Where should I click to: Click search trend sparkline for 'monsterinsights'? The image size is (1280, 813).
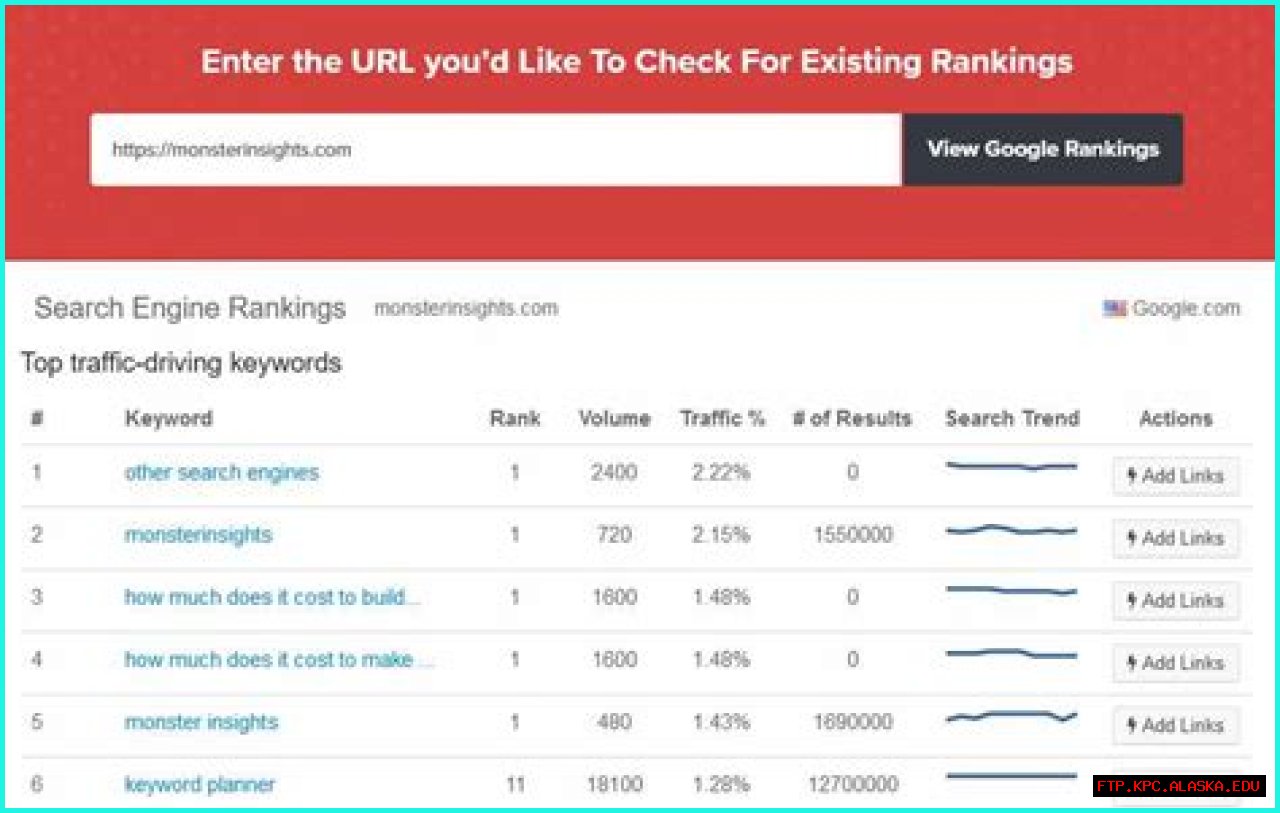[x=1011, y=530]
